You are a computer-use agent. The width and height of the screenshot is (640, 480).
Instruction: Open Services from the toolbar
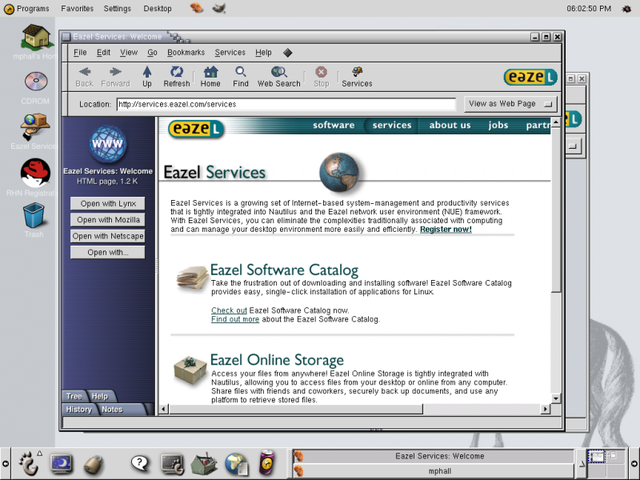pyautogui.click(x=357, y=77)
